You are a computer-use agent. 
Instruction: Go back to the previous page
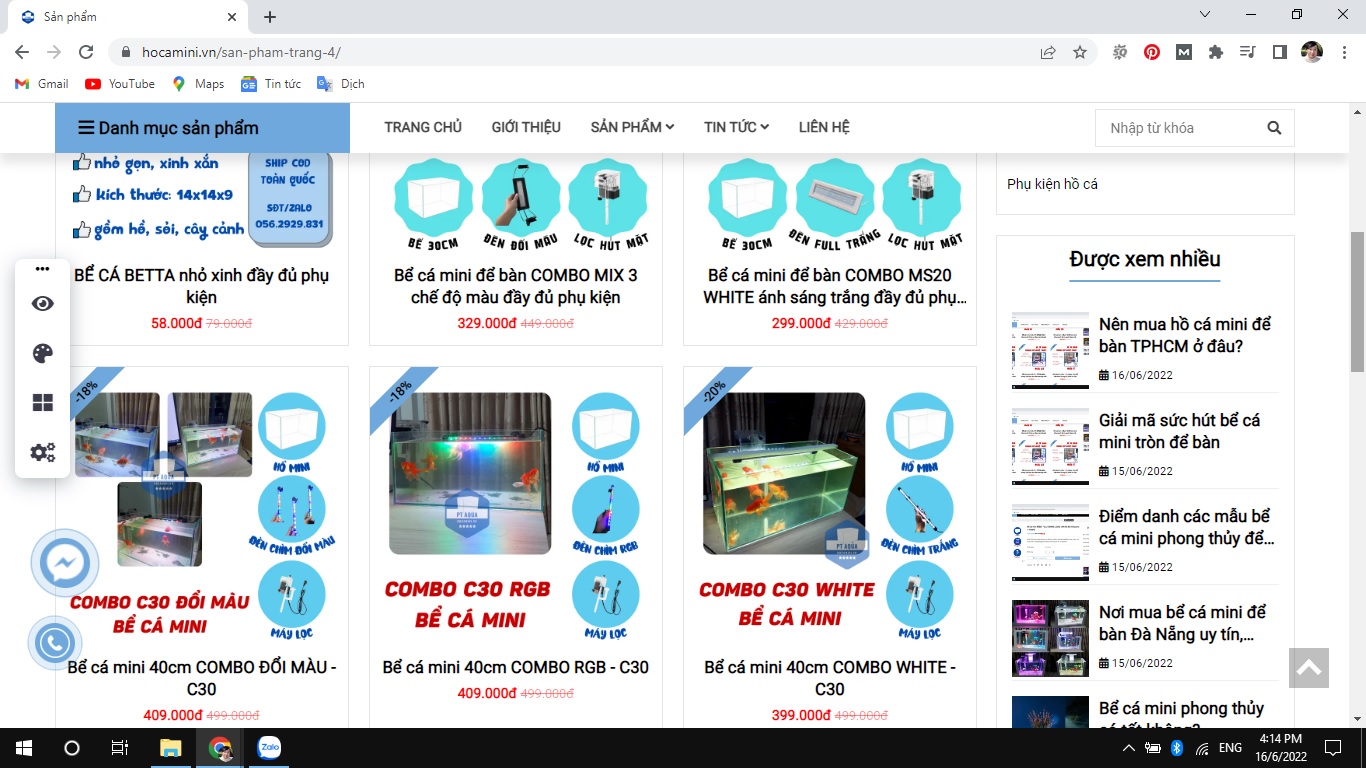pos(22,52)
